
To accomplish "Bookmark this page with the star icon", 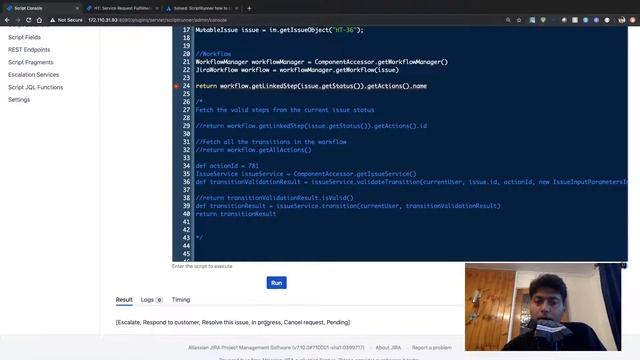I will click(519, 20).
